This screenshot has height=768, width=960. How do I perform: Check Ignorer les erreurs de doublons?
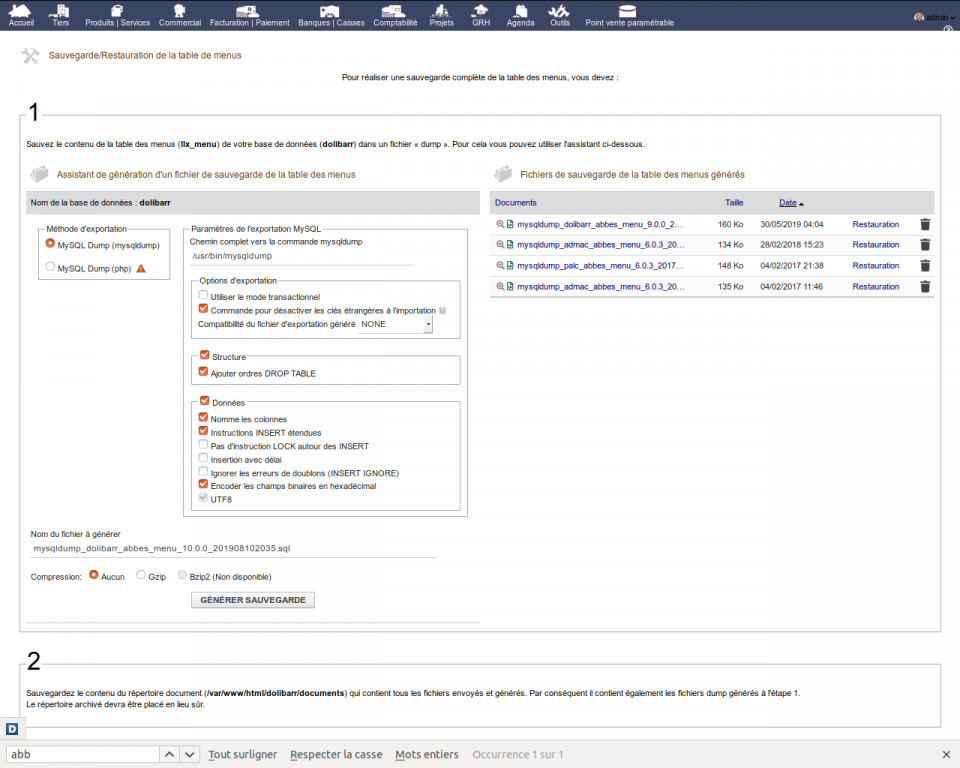point(204,471)
